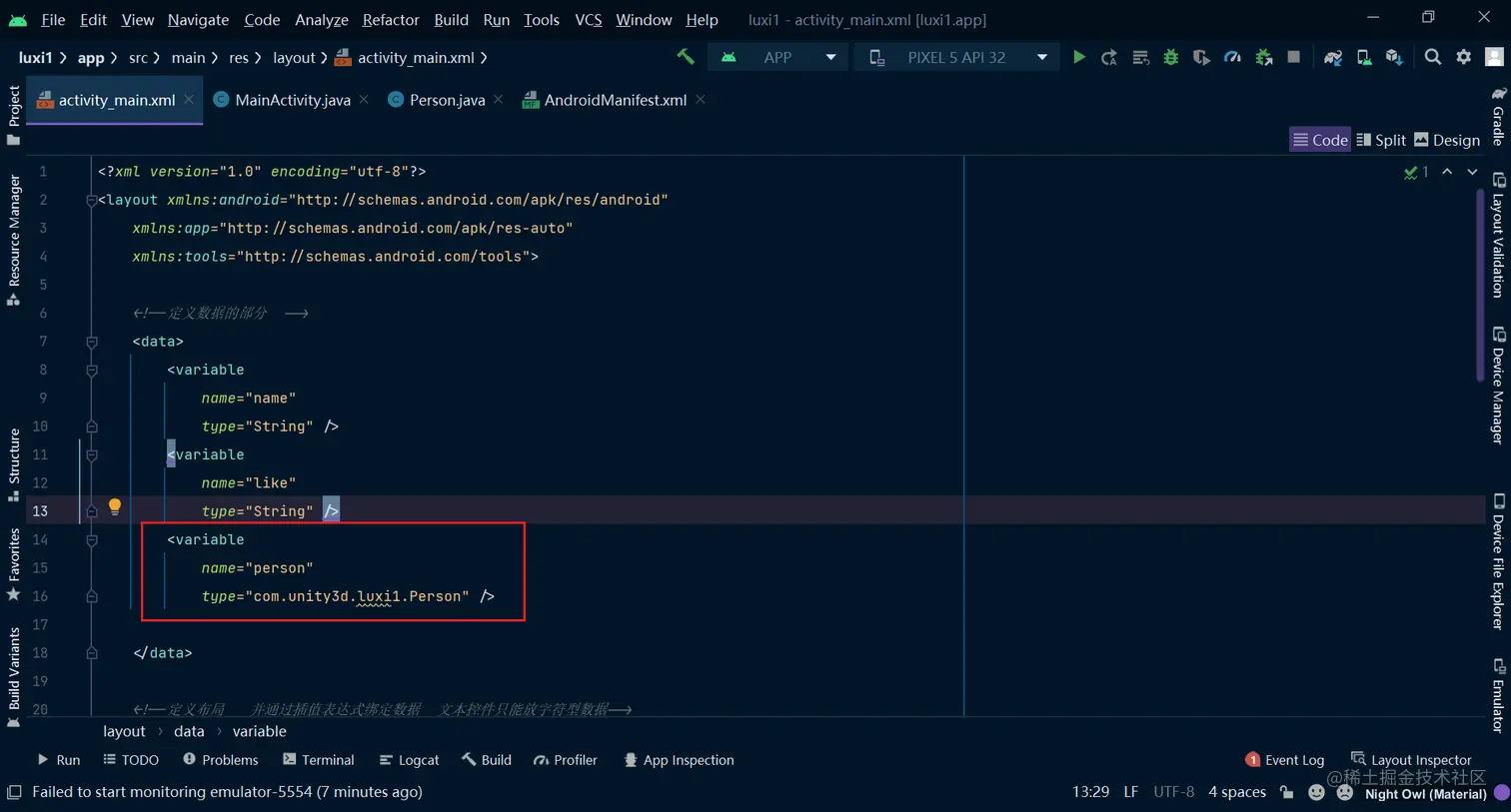
Task: Switch to the MainActivity.java tab
Action: coord(292,100)
